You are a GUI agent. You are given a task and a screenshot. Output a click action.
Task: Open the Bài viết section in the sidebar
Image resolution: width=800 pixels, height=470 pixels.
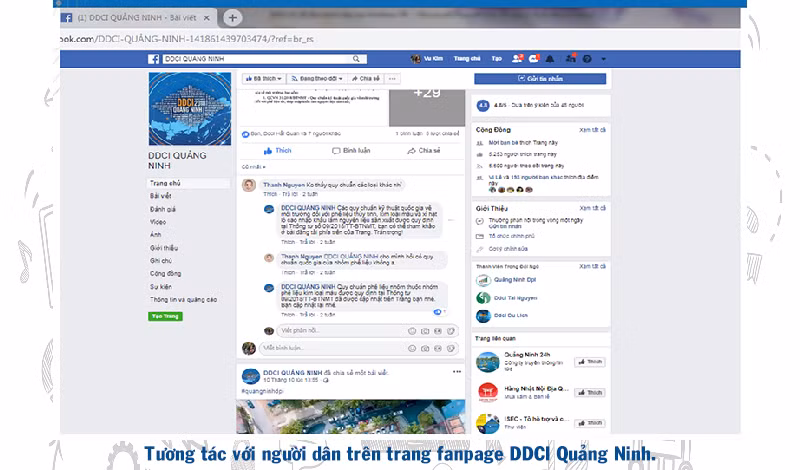point(161,196)
